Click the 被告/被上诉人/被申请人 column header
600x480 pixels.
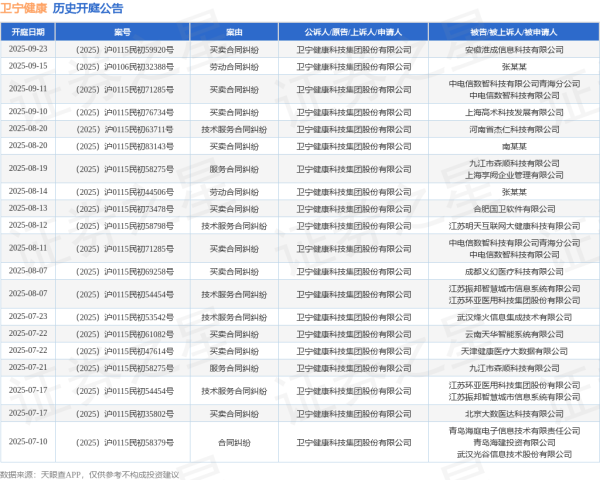[x=513, y=32]
